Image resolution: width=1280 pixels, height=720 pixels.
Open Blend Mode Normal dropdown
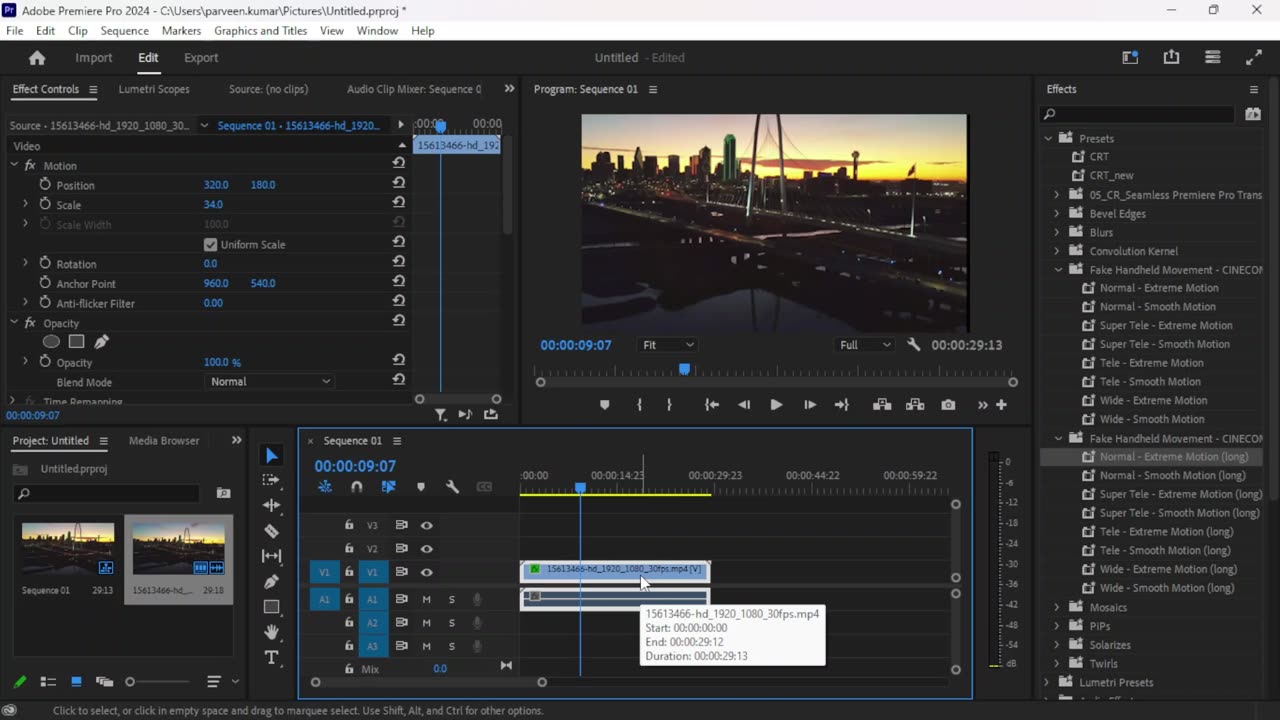click(269, 381)
